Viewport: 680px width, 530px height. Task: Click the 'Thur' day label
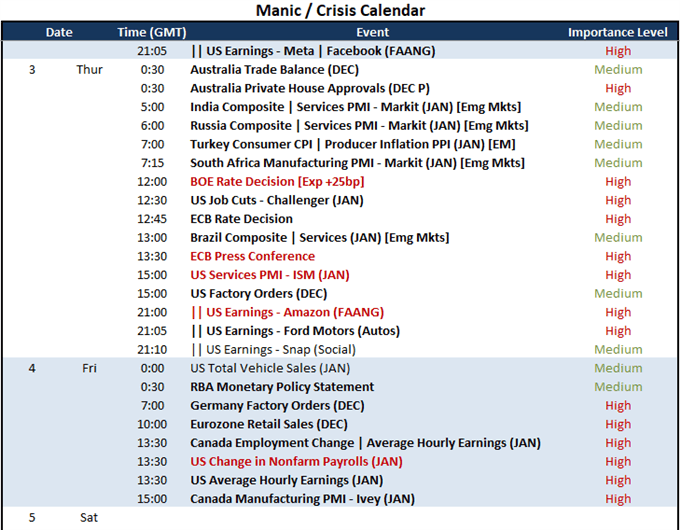[x=89, y=69]
